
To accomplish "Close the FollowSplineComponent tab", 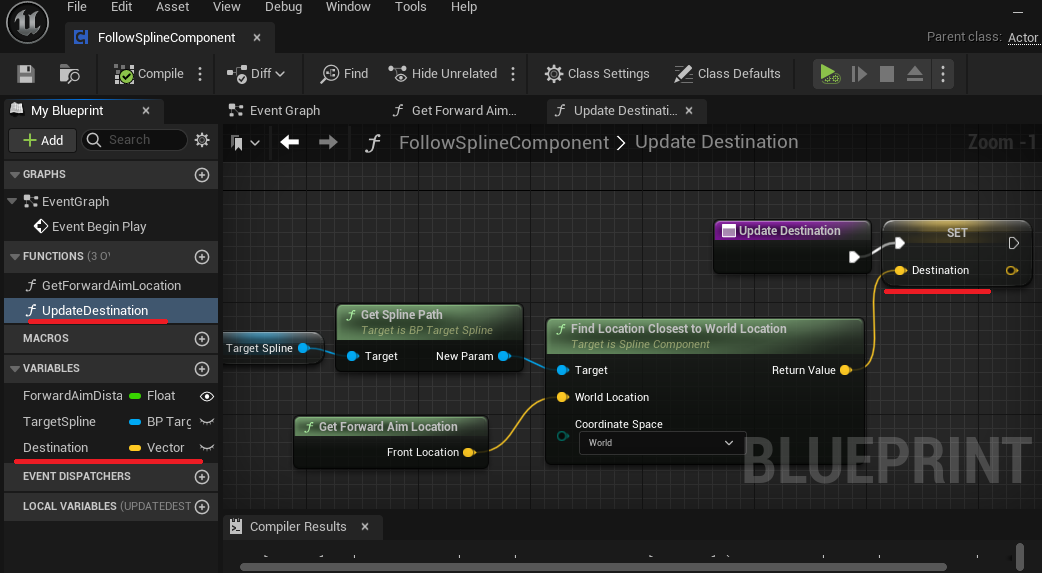I will pyautogui.click(x=257, y=38).
